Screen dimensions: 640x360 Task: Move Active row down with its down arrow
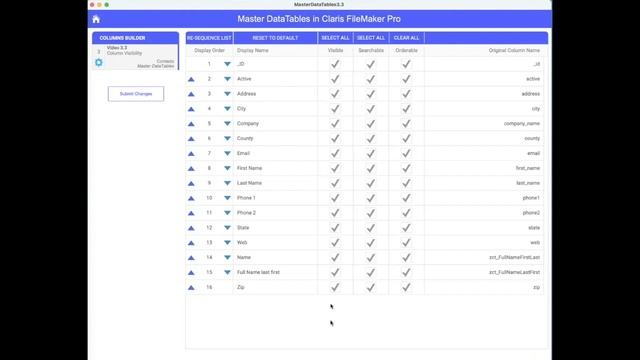point(227,79)
